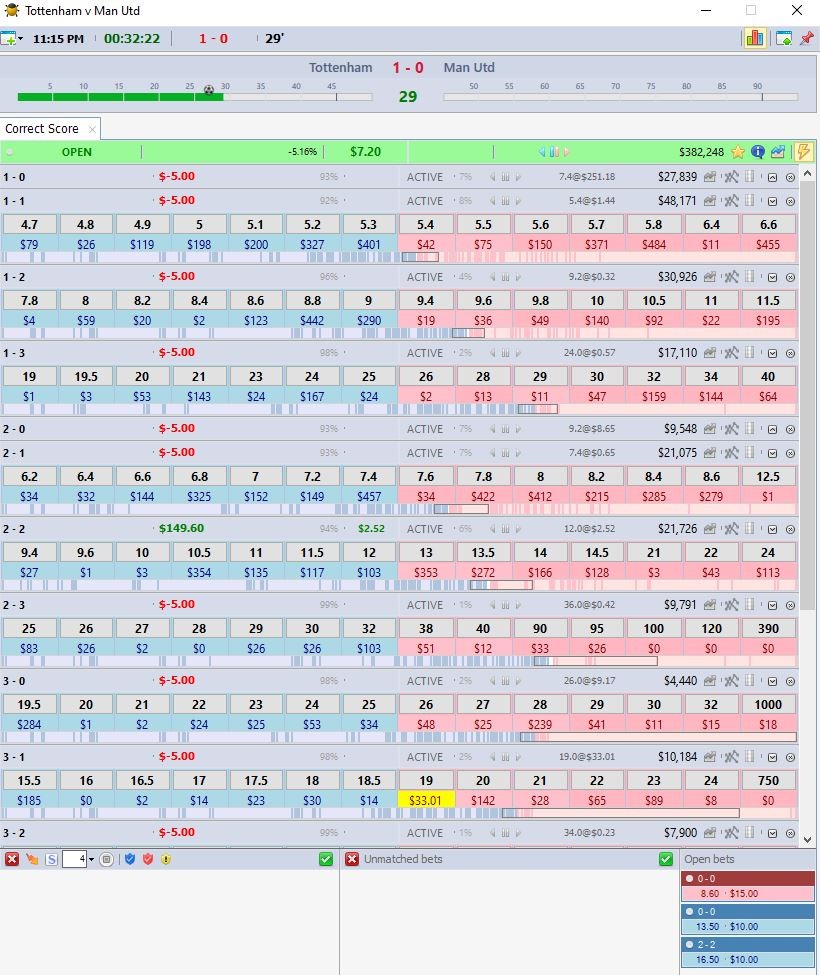
Task: Open the ladder icon on the 1 - 2 row
Action: (x=750, y=277)
